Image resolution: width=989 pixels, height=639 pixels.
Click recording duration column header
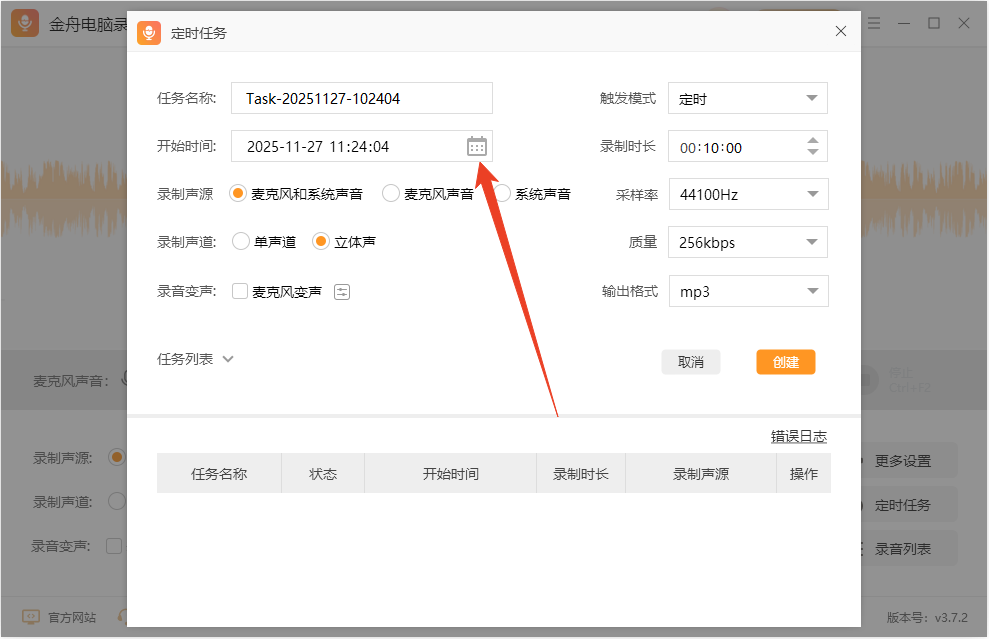(581, 474)
